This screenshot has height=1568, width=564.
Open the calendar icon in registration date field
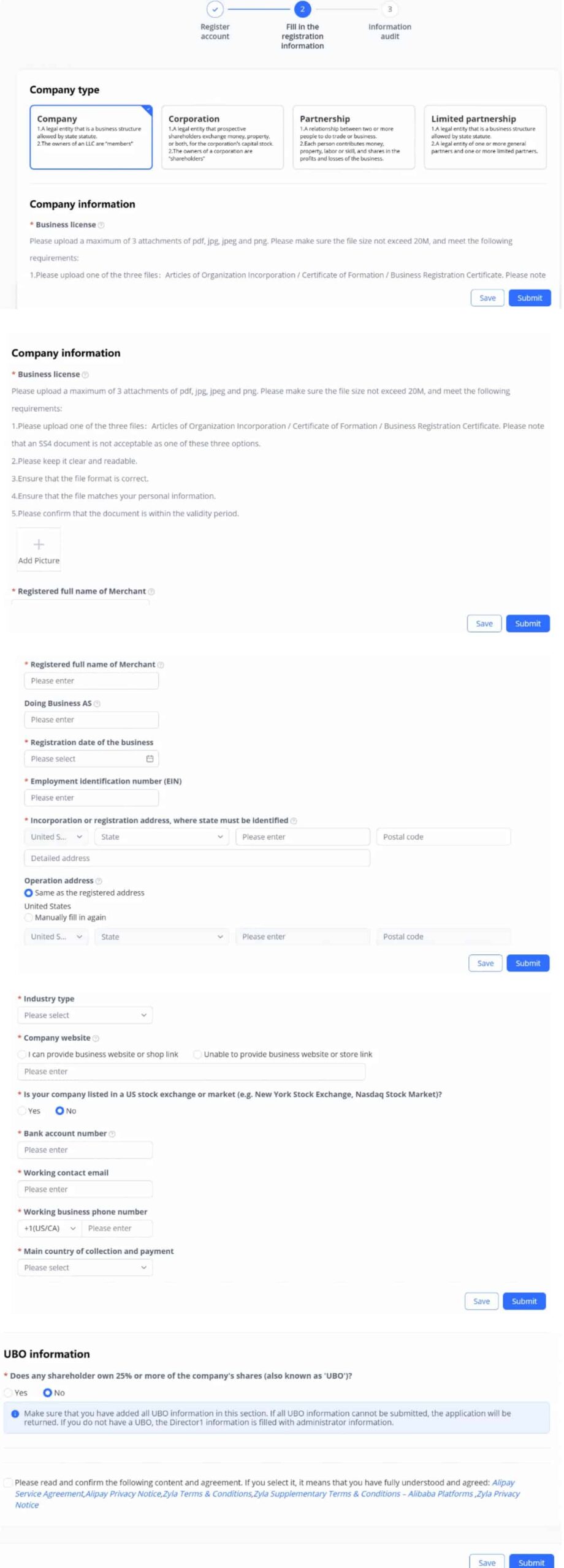pos(150,759)
